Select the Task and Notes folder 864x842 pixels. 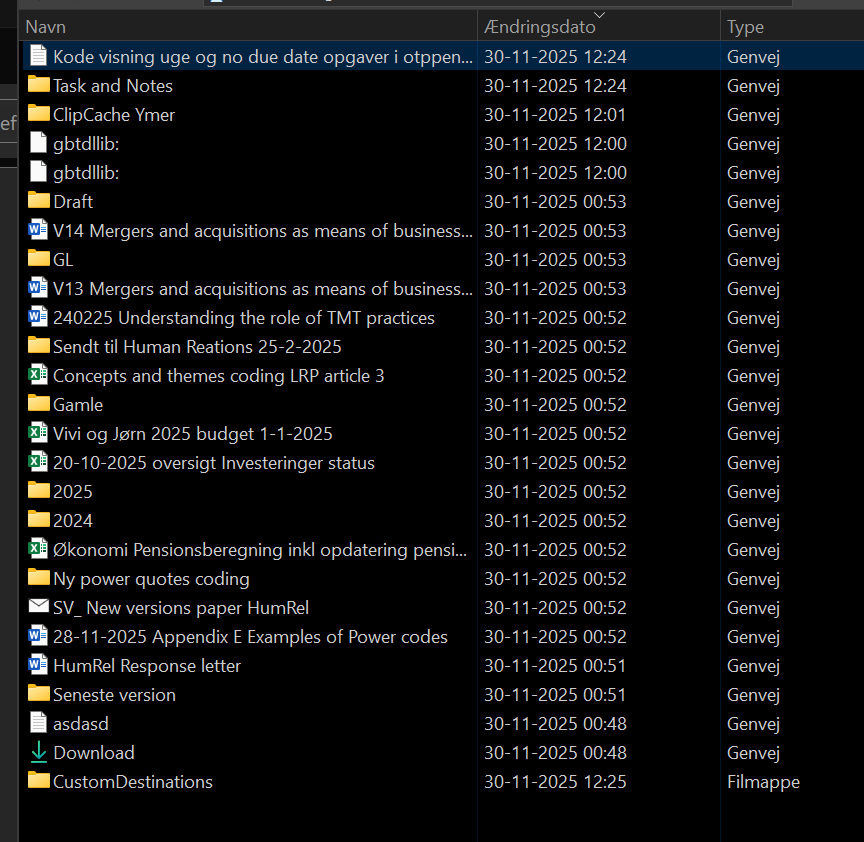tap(113, 86)
